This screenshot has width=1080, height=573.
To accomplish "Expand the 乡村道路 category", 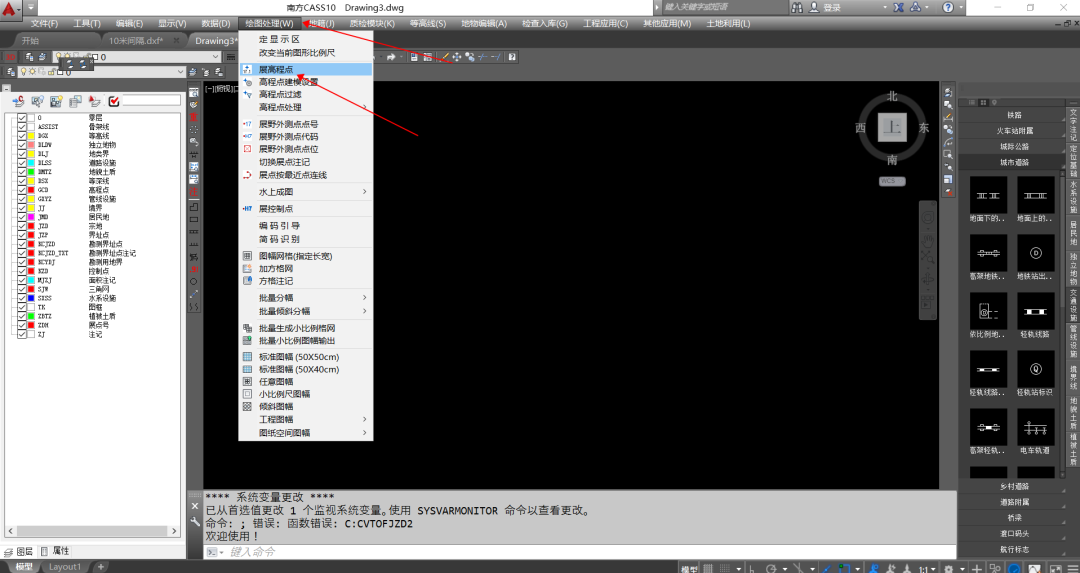I will (1012, 486).
